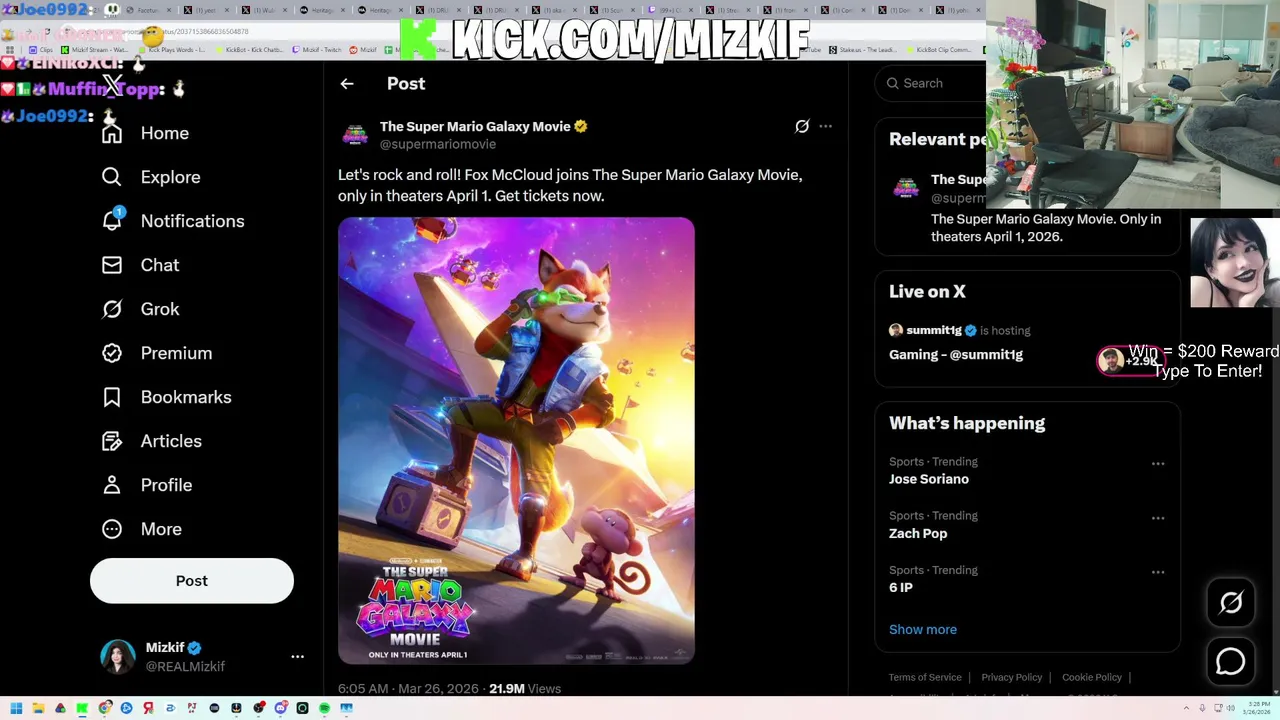1280x720 pixels.
Task: Click the Grok explain icon on post
Action: tap(802, 126)
